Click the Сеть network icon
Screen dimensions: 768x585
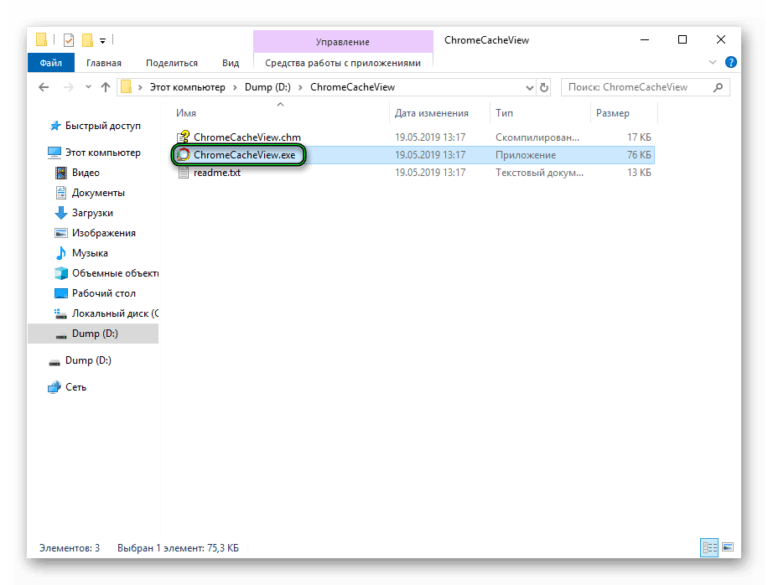pos(54,388)
